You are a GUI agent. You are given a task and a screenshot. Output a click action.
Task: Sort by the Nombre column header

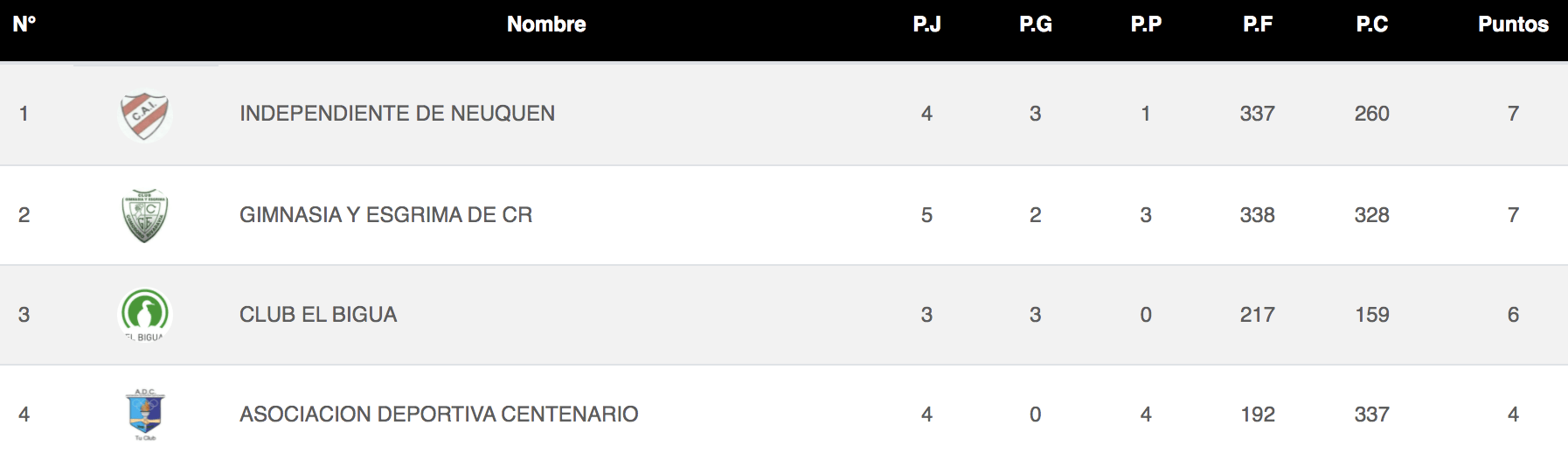pos(546,24)
